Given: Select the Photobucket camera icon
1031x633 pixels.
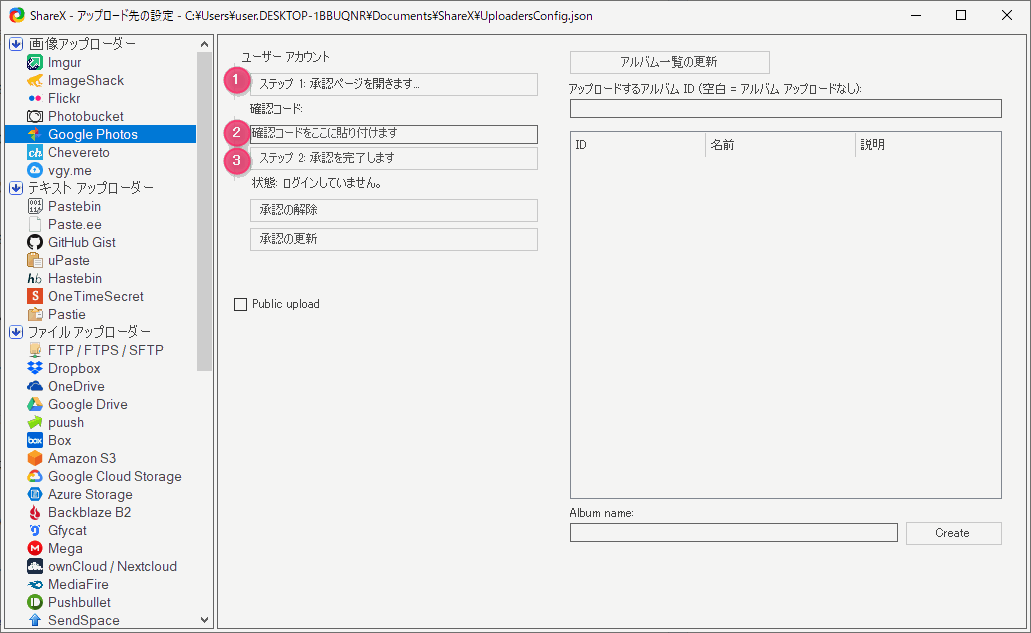Looking at the screenshot, I should coord(35,116).
